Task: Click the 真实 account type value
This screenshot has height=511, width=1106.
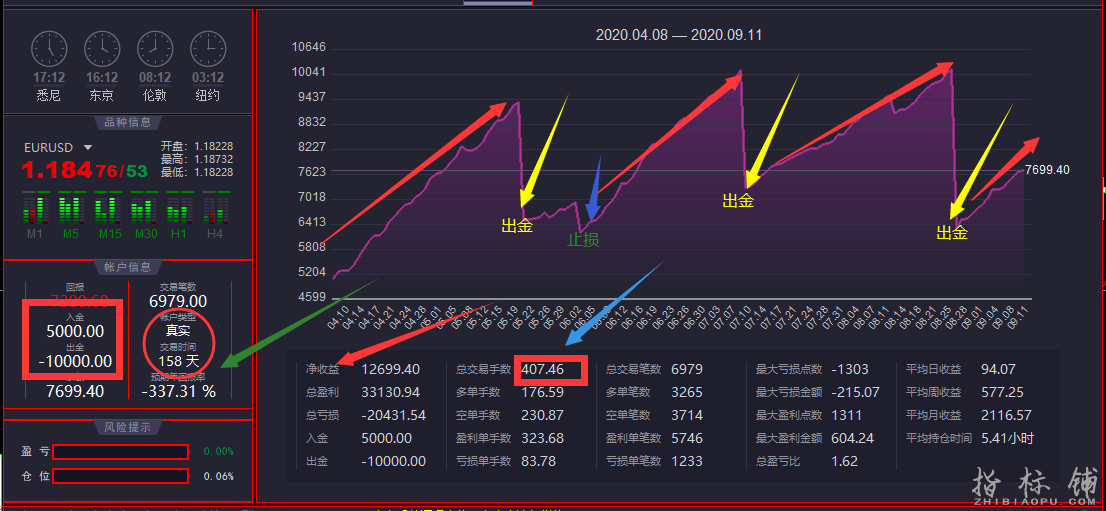Action: 178,331
